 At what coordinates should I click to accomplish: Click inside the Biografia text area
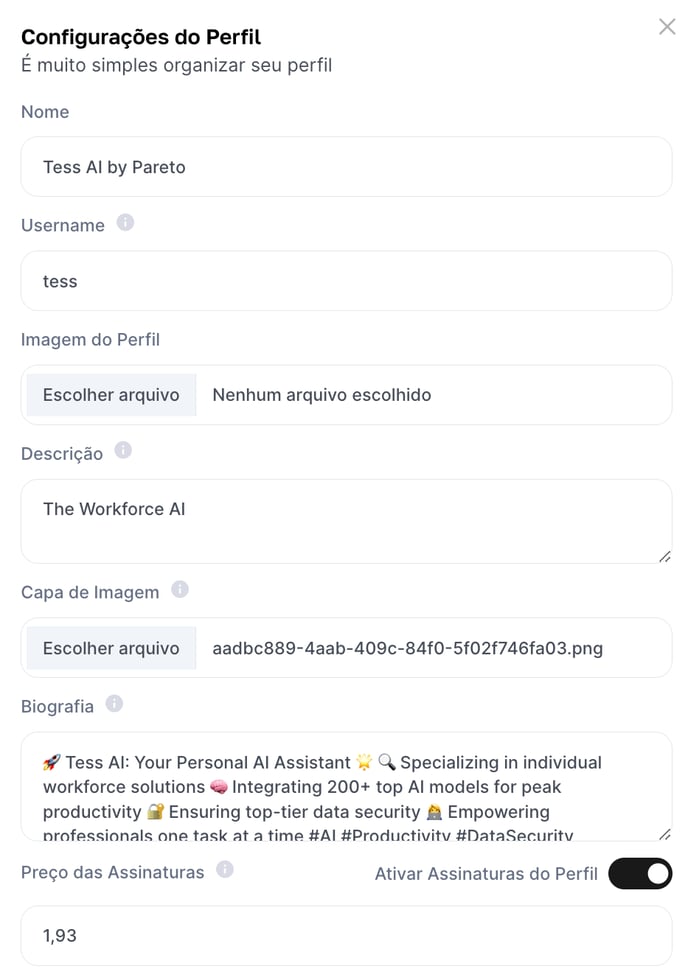tap(346, 787)
